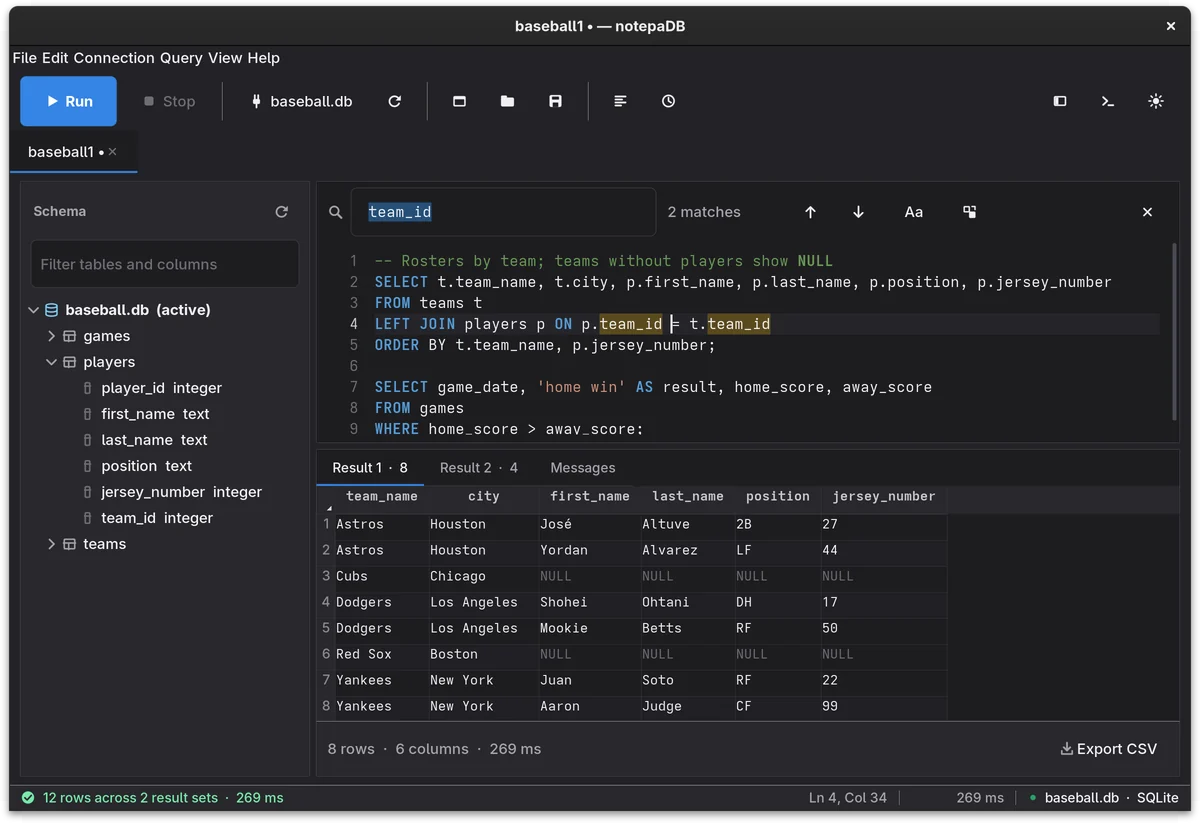Sort by the jersey_number column header
This screenshot has width=1200, height=823.
884,497
